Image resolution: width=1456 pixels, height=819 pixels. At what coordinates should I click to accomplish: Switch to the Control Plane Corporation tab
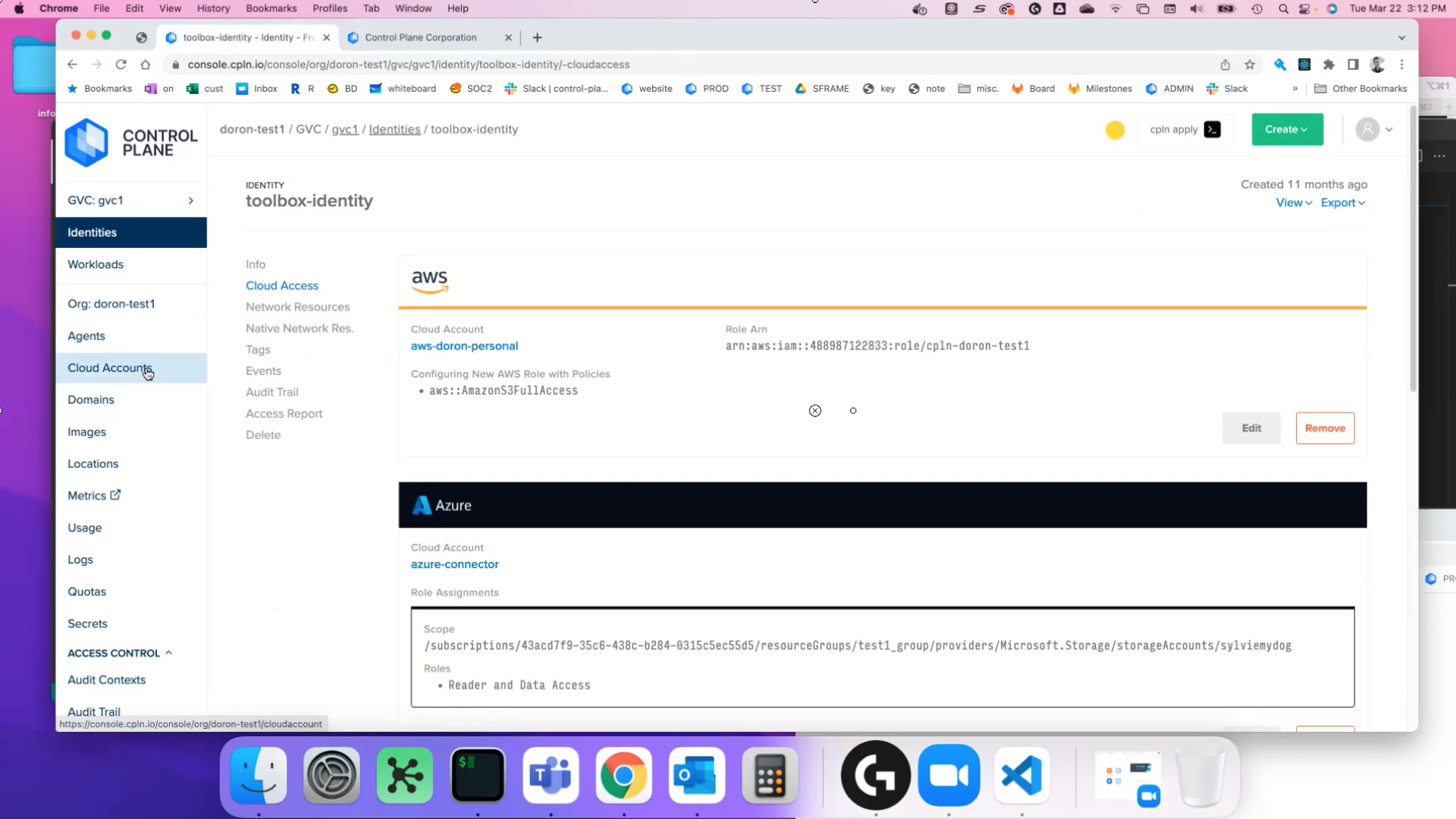pyautogui.click(x=421, y=37)
